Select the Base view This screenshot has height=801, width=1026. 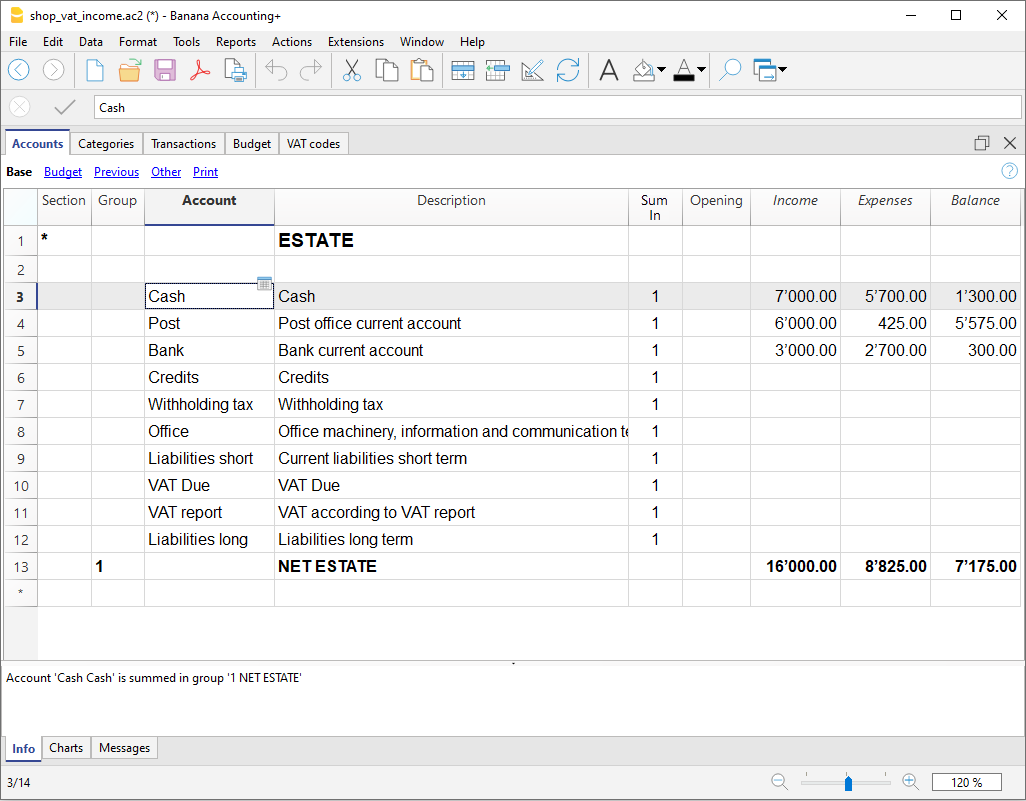pyautogui.click(x=19, y=172)
